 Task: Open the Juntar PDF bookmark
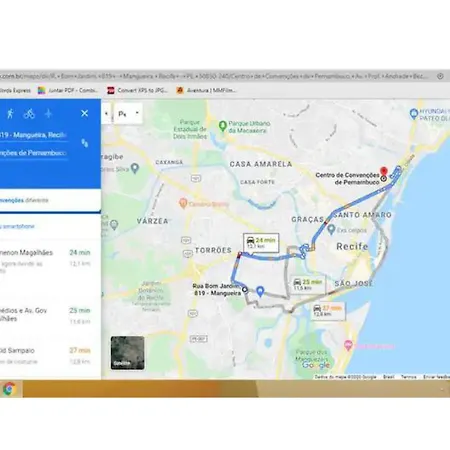click(x=68, y=90)
